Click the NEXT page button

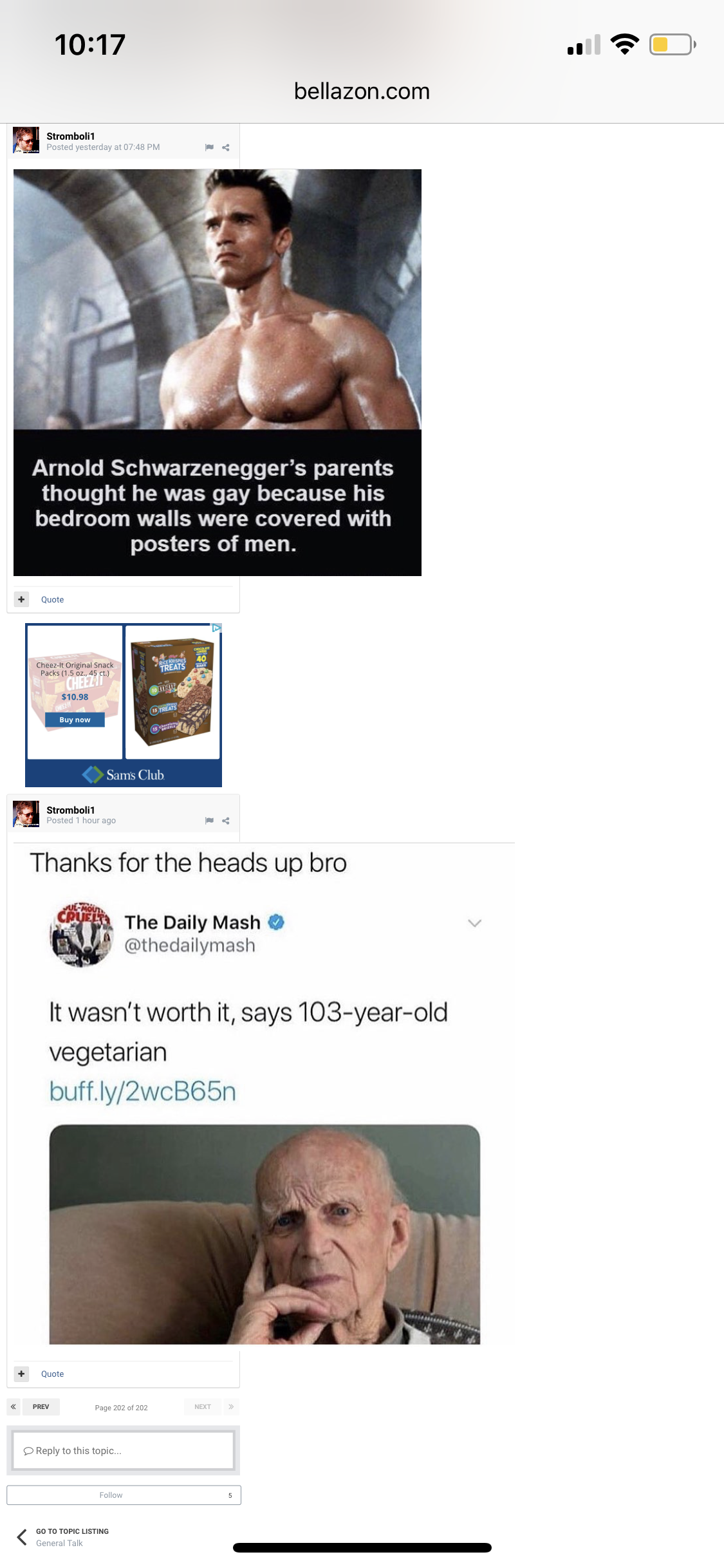(203, 1406)
